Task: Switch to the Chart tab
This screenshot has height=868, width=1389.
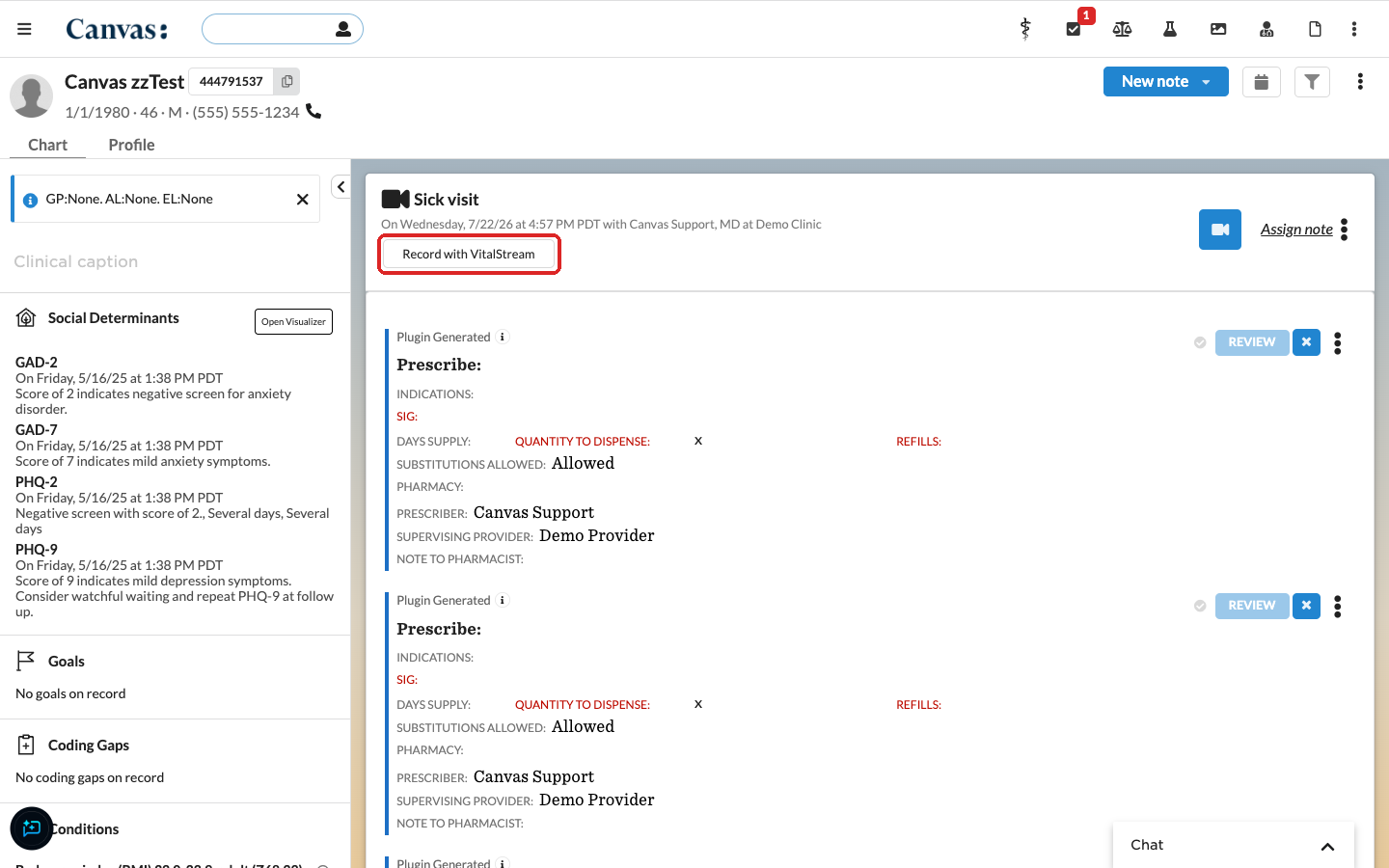Action: click(47, 145)
